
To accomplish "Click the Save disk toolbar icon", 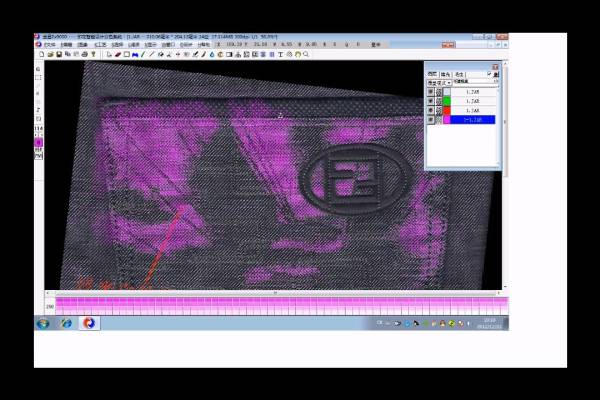I will coord(54,54).
